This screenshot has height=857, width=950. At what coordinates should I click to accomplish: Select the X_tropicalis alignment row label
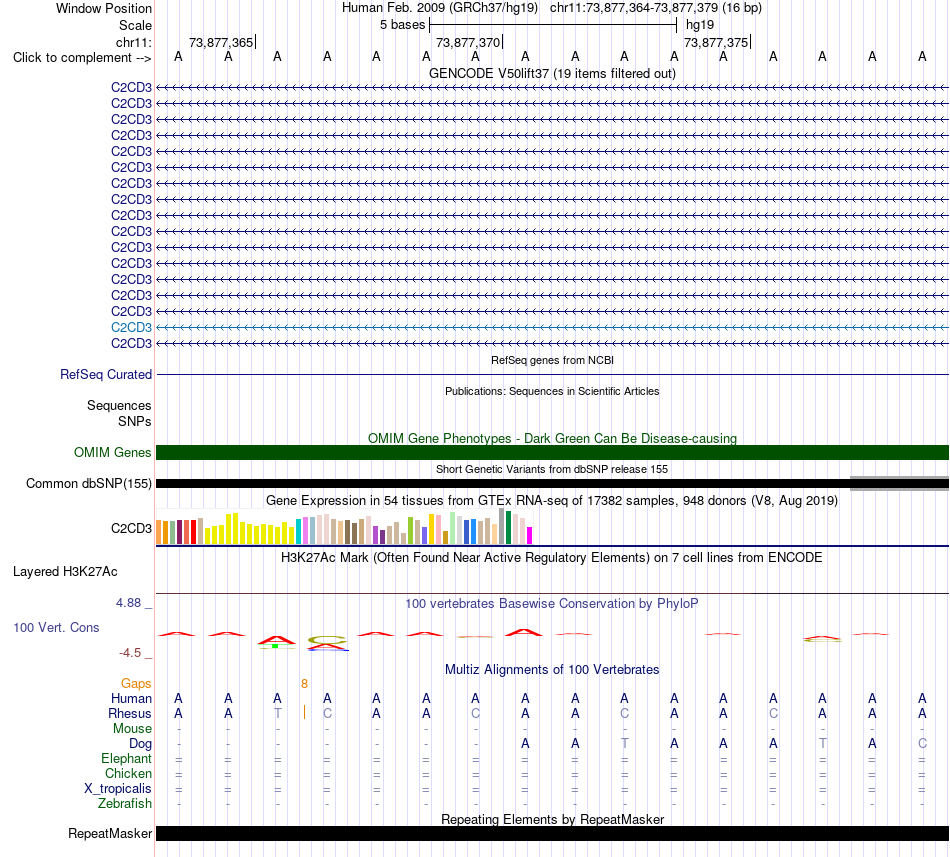tap(118, 789)
